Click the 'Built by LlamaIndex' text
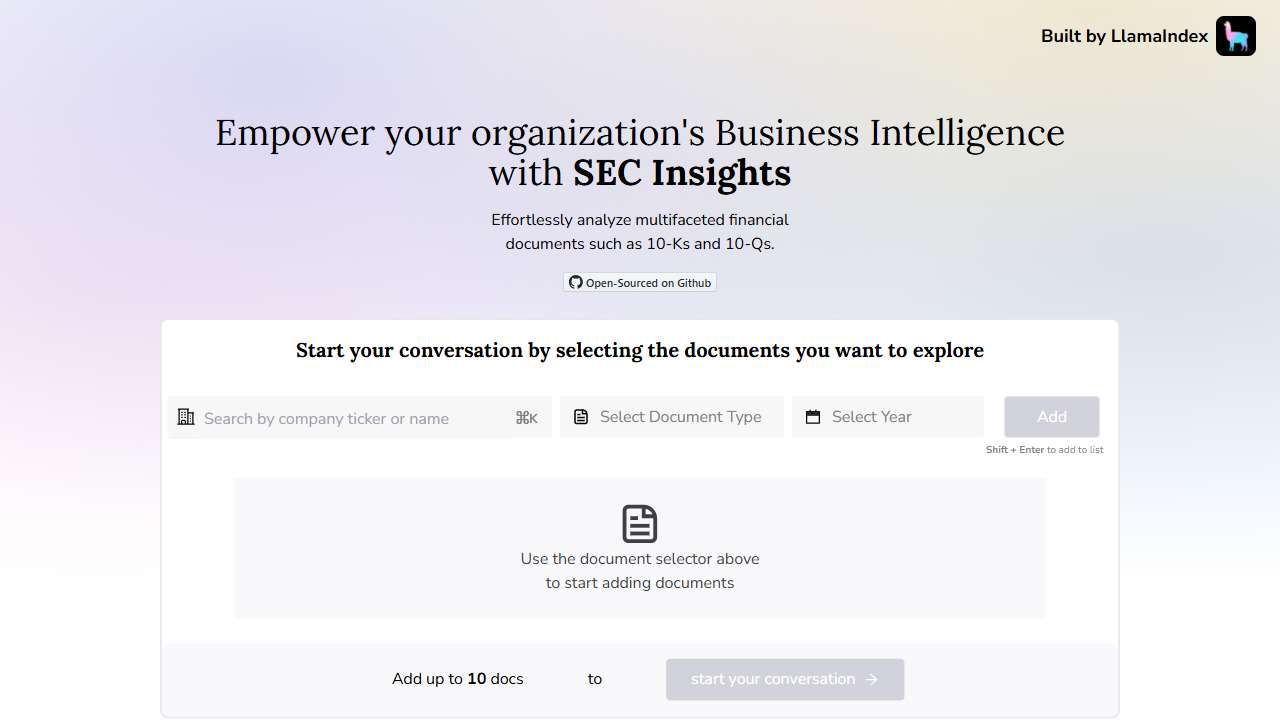The image size is (1280, 720). 1124,36
